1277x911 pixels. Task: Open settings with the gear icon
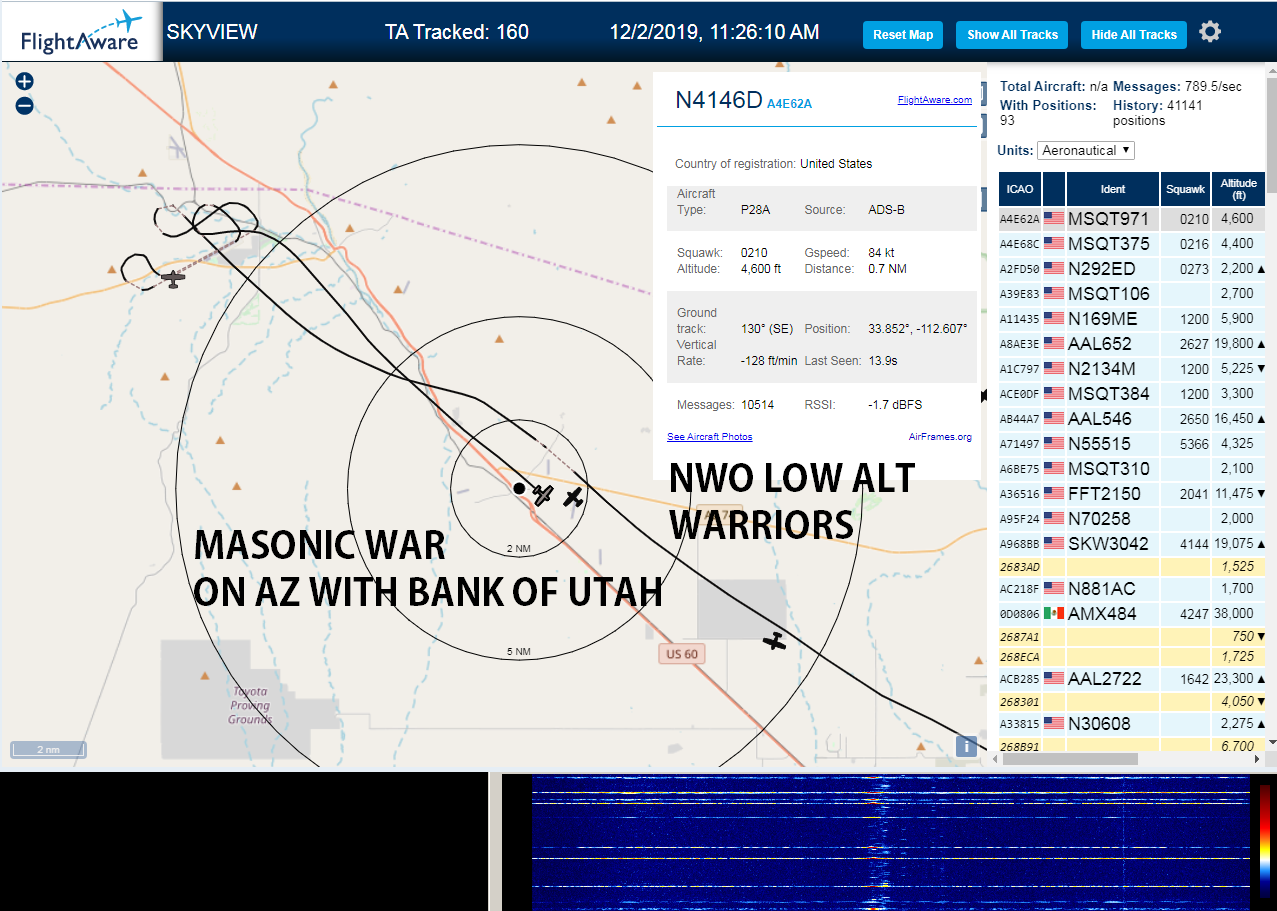[1210, 32]
